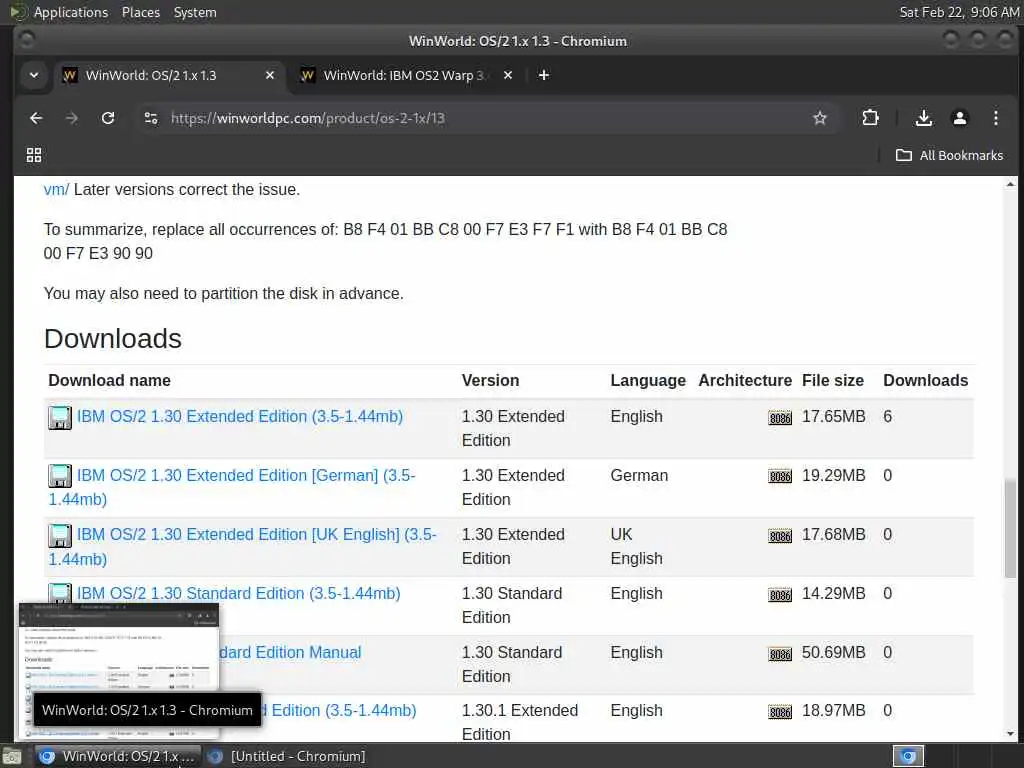
Task: Close the OS/2 1.x 1.3 tab
Action: coord(270,75)
